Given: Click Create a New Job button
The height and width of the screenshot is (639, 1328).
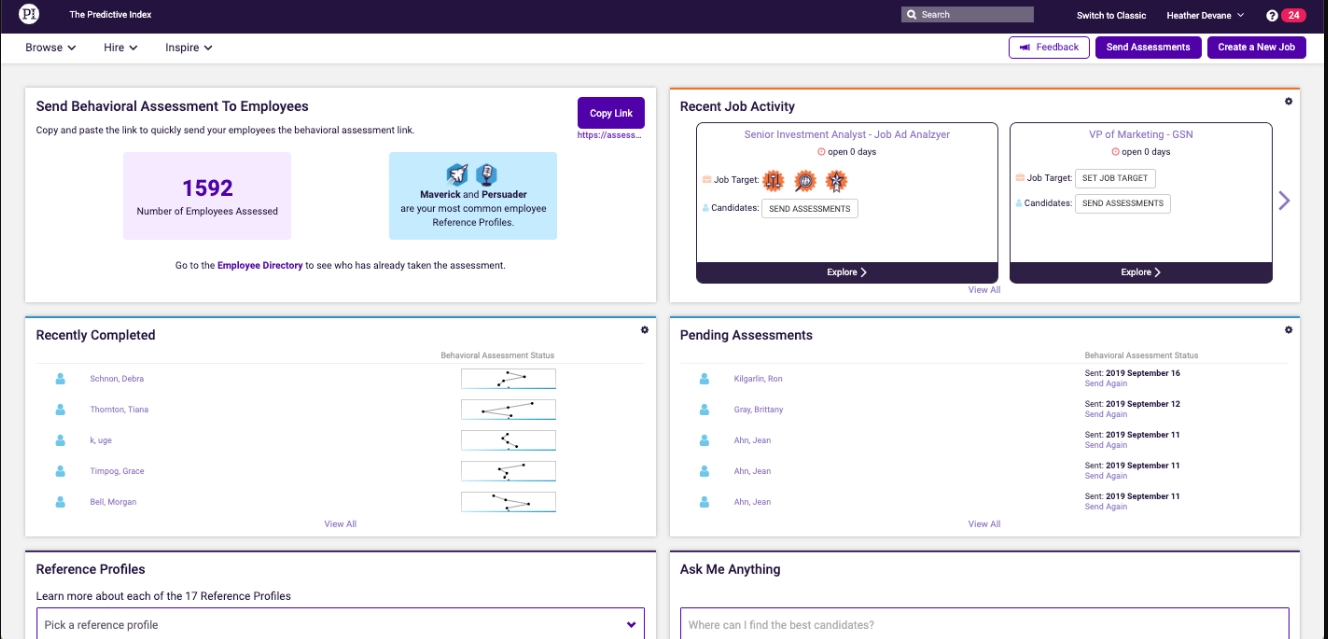Looking at the screenshot, I should (1256, 47).
